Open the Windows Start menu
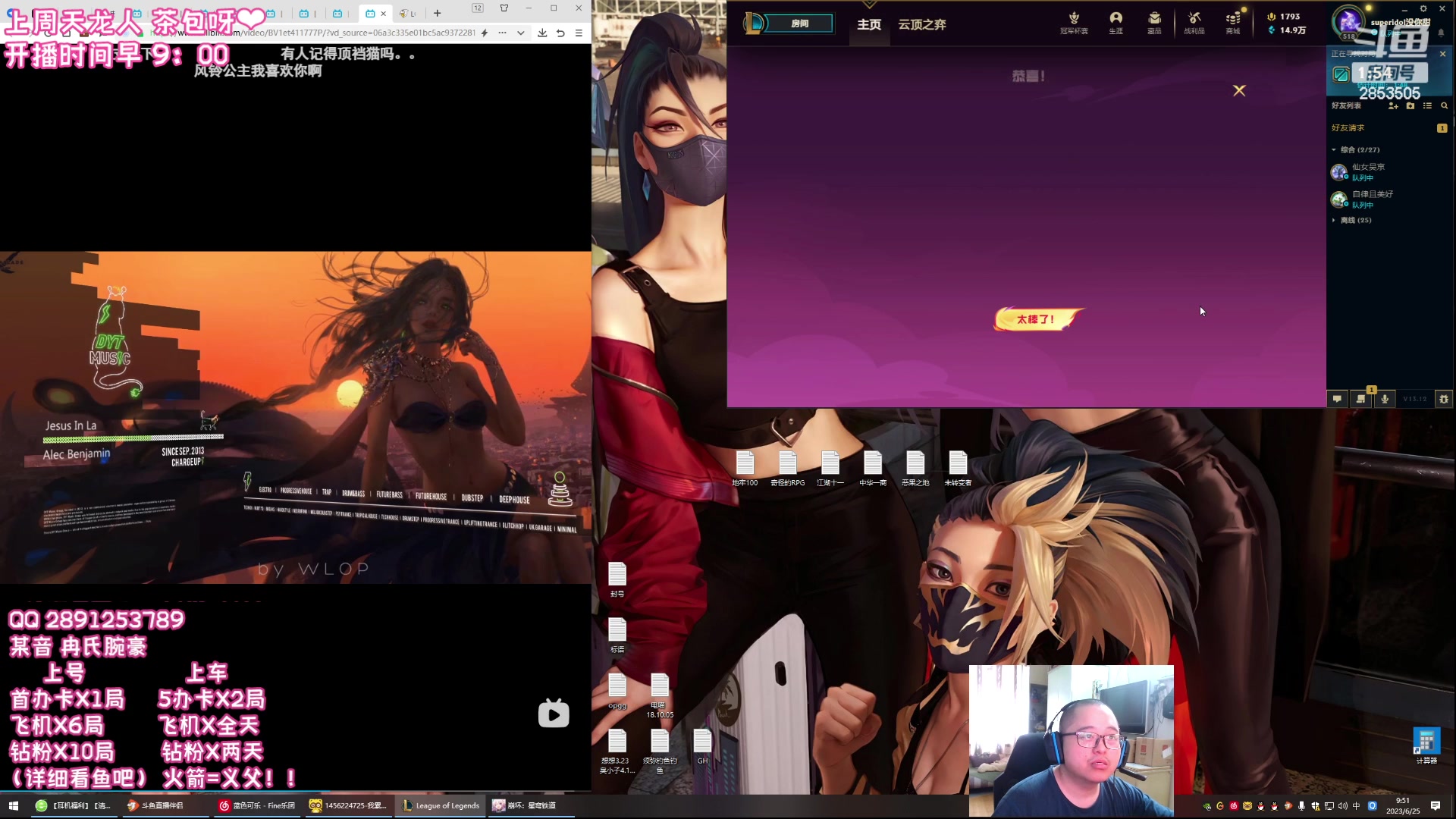This screenshot has width=1456, height=819. point(13,805)
